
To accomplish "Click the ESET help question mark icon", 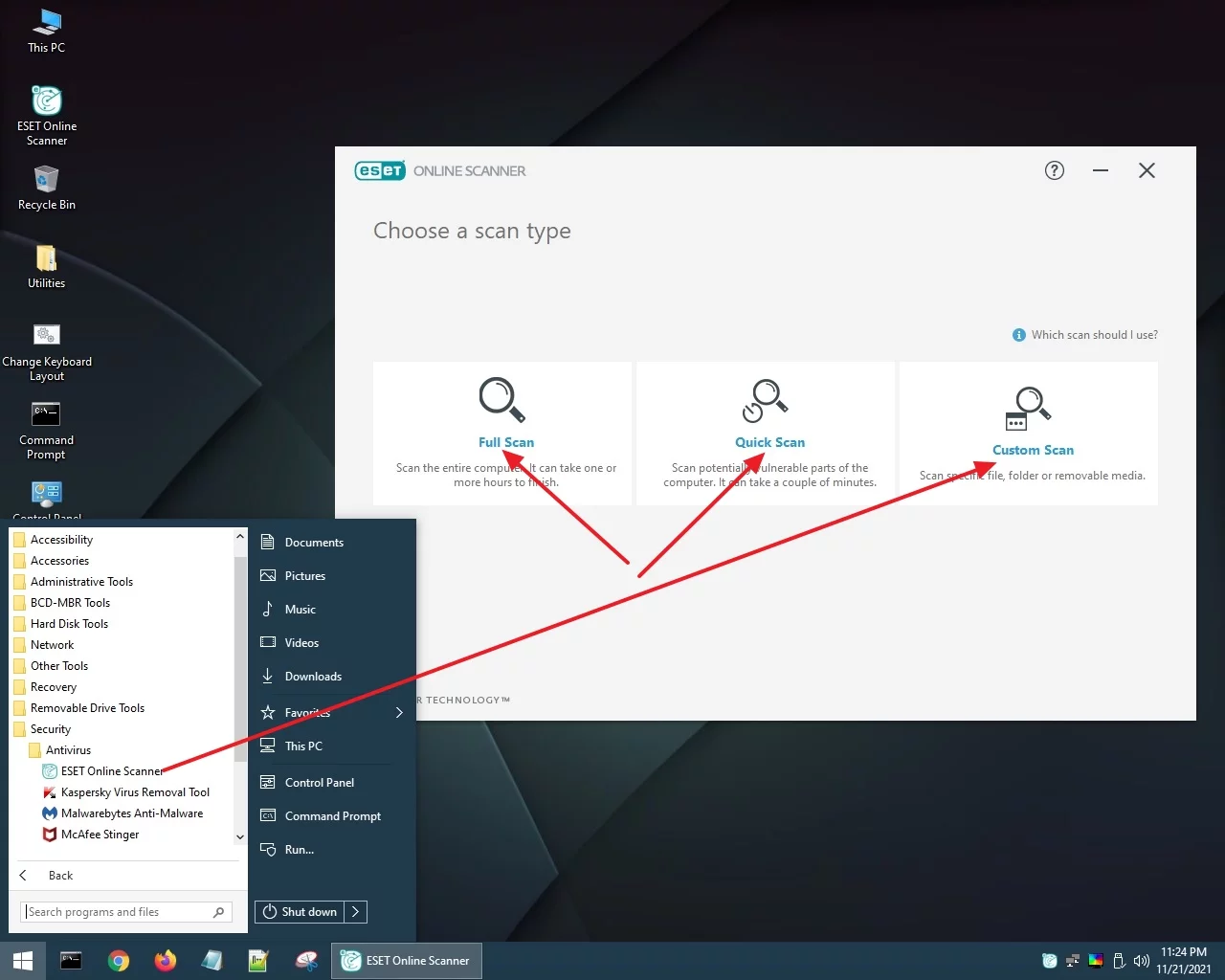I will click(x=1055, y=170).
